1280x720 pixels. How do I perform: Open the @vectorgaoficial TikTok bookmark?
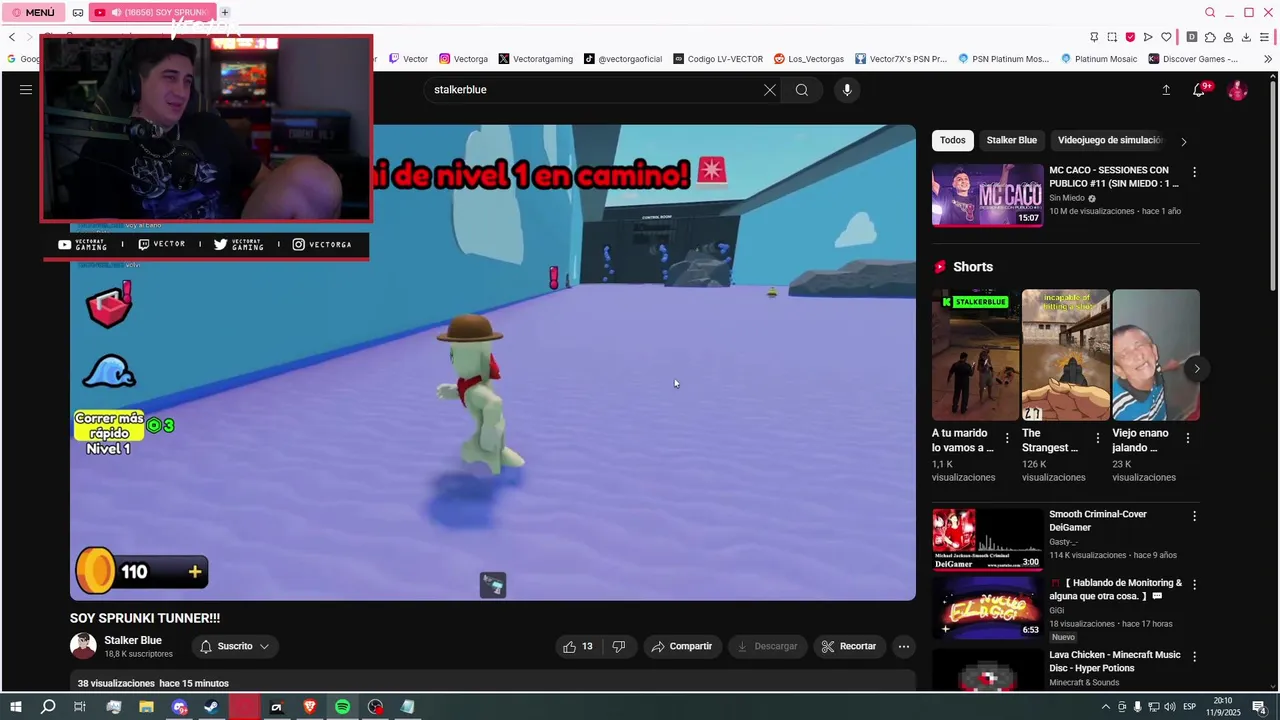[x=623, y=59]
